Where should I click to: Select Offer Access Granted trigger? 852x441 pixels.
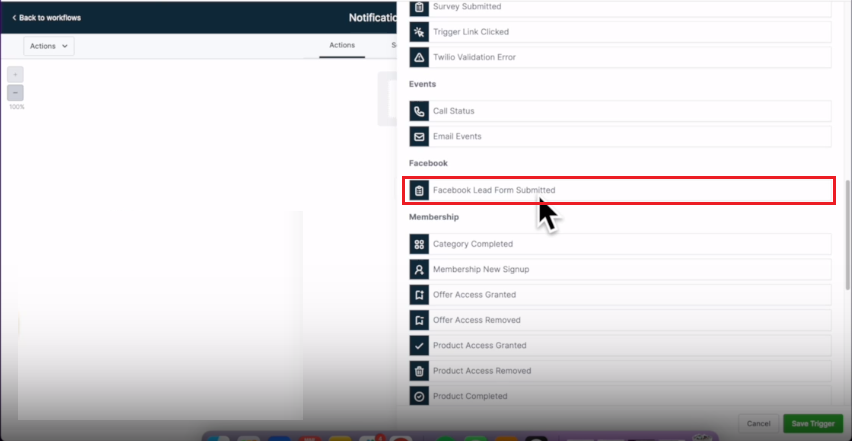point(620,295)
